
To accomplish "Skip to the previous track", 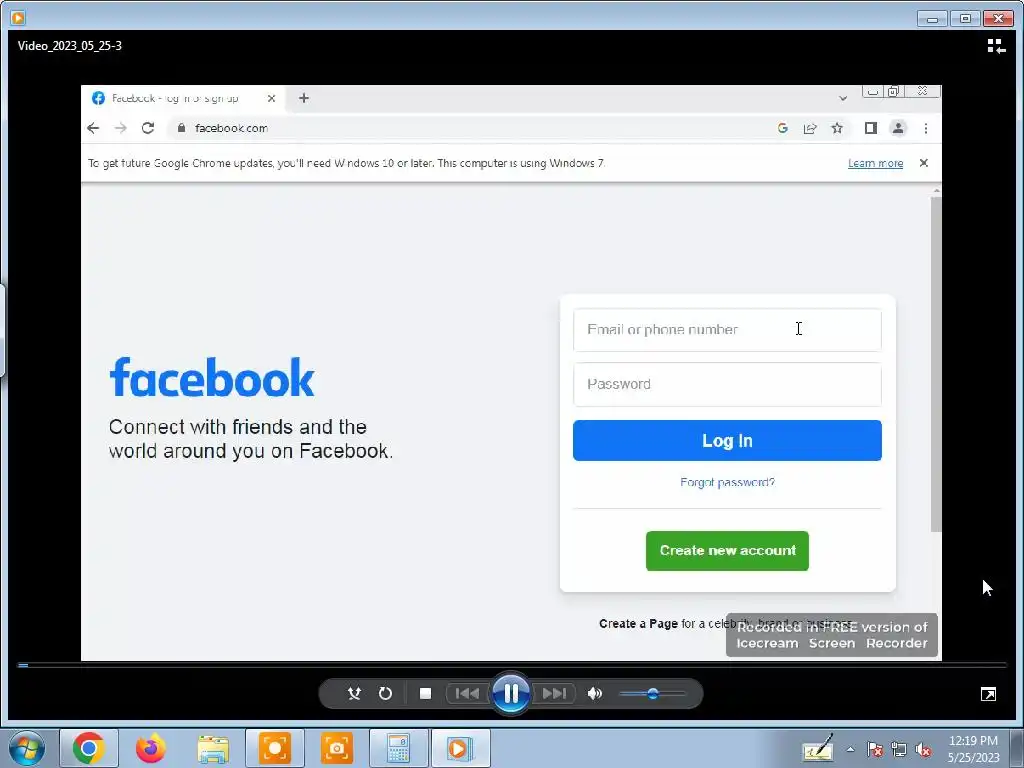I will coord(466,694).
